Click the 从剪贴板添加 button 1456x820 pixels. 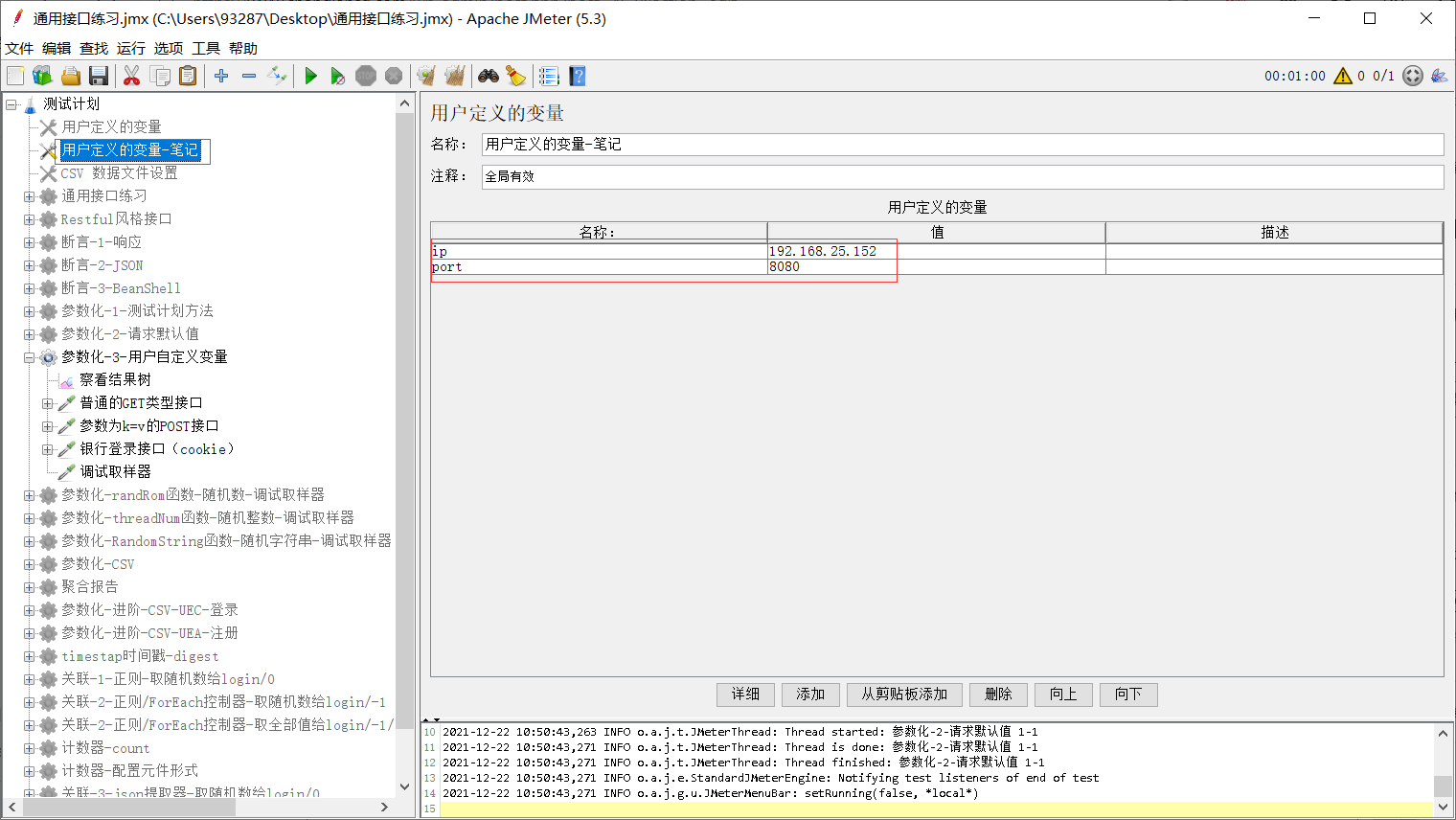[x=904, y=695]
